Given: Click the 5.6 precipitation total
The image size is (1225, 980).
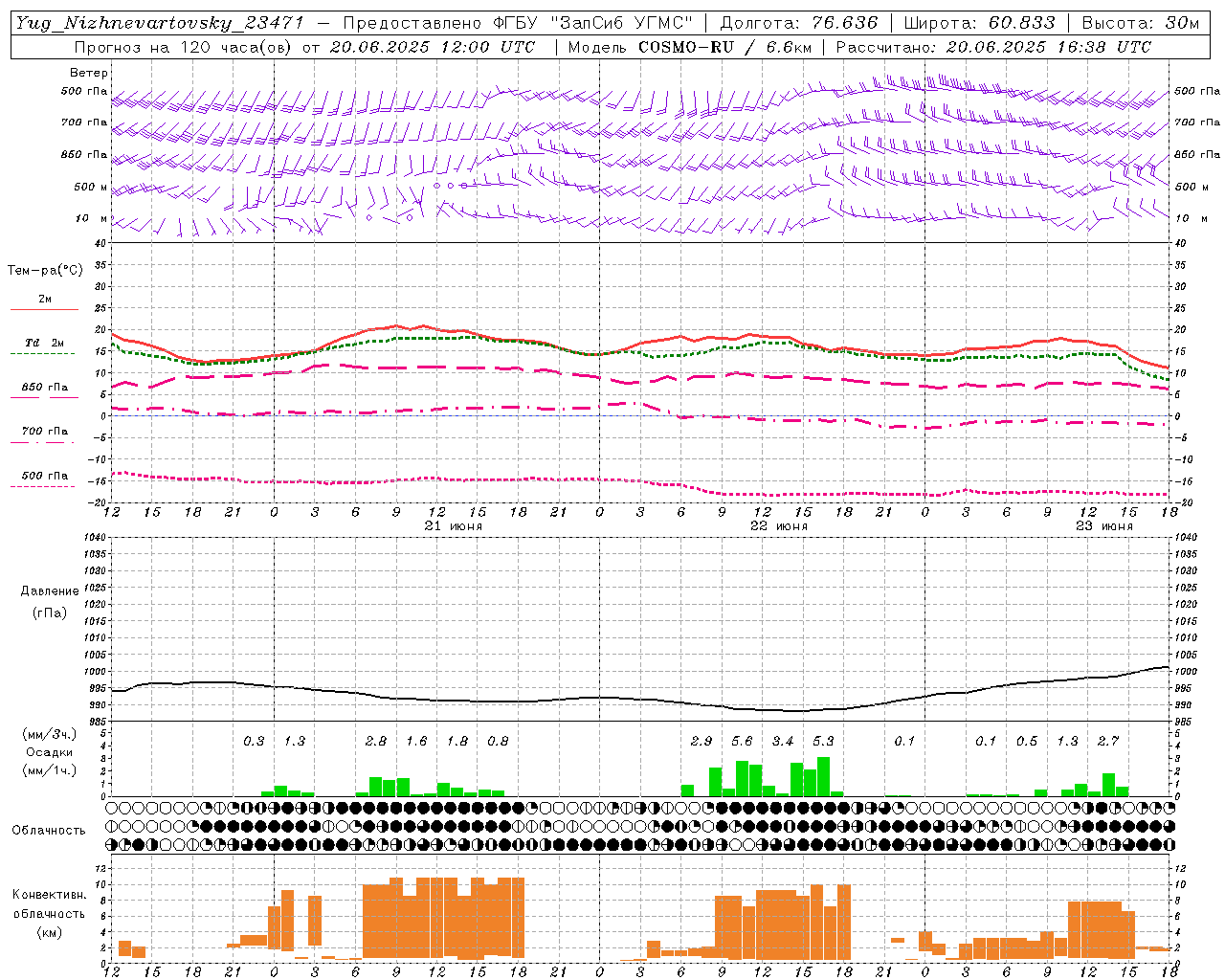Looking at the screenshot, I should coord(742,741).
